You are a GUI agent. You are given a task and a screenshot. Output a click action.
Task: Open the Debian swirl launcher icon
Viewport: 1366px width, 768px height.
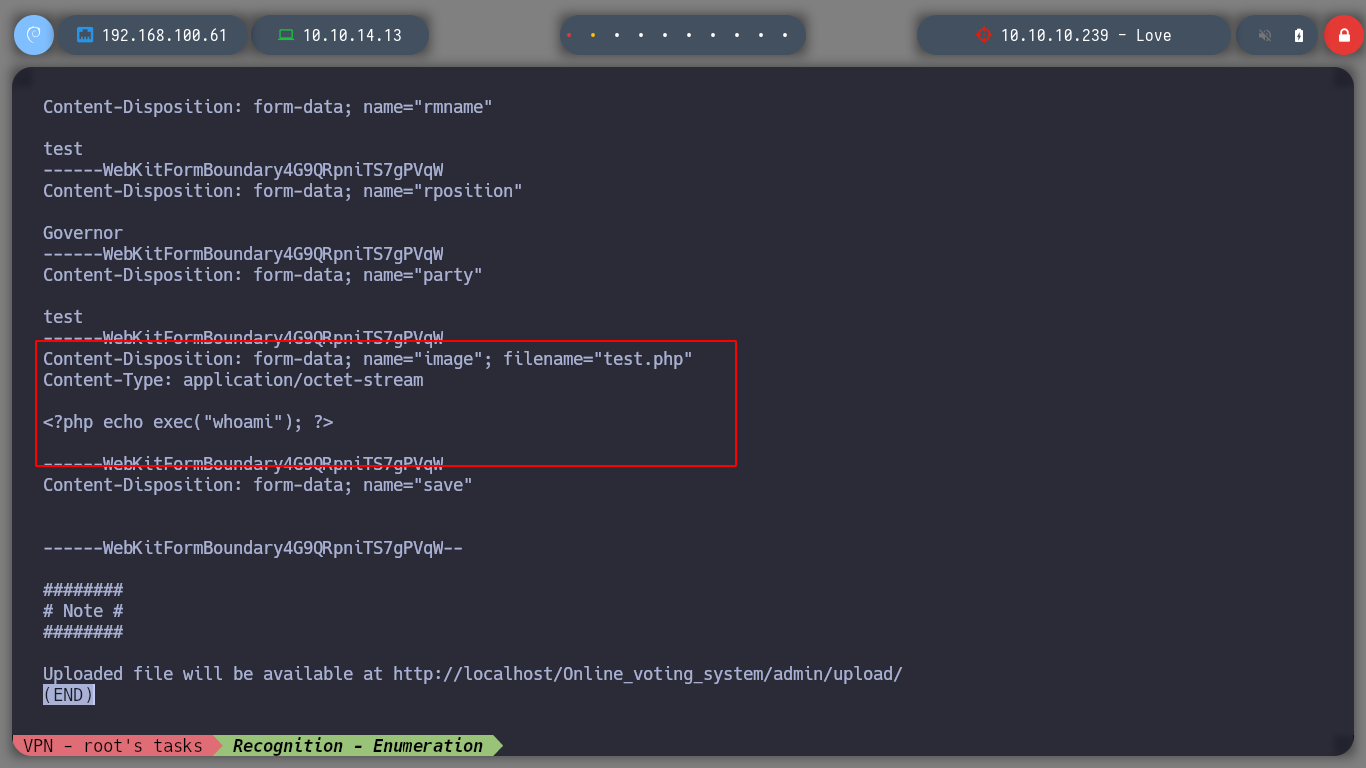pyautogui.click(x=33, y=35)
